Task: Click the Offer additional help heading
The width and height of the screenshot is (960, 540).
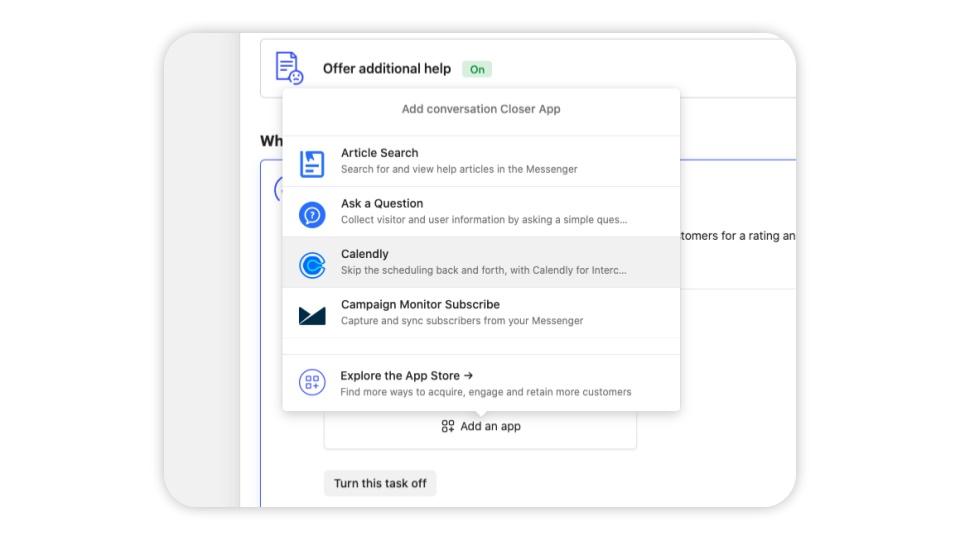Action: pyautogui.click(x=387, y=69)
